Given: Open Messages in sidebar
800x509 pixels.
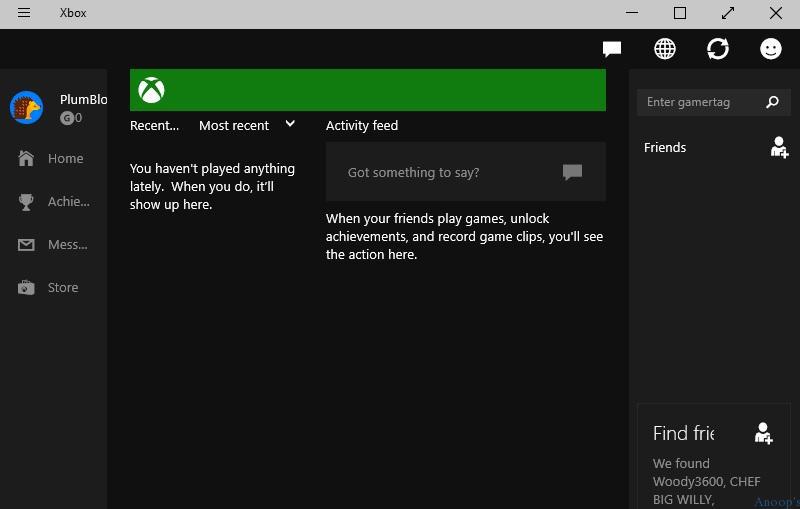Looking at the screenshot, I should (x=54, y=245).
